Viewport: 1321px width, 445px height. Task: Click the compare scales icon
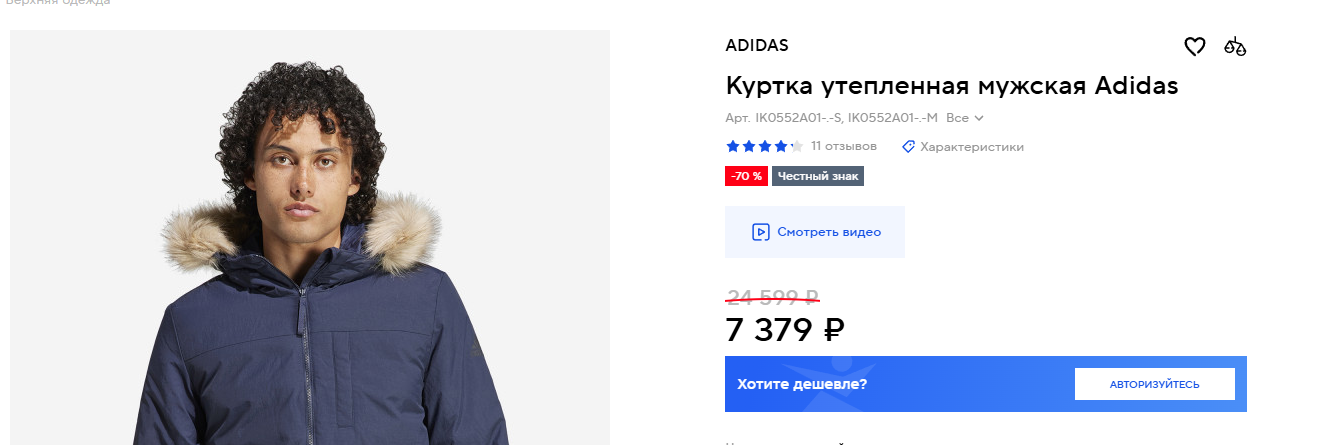coord(1236,46)
